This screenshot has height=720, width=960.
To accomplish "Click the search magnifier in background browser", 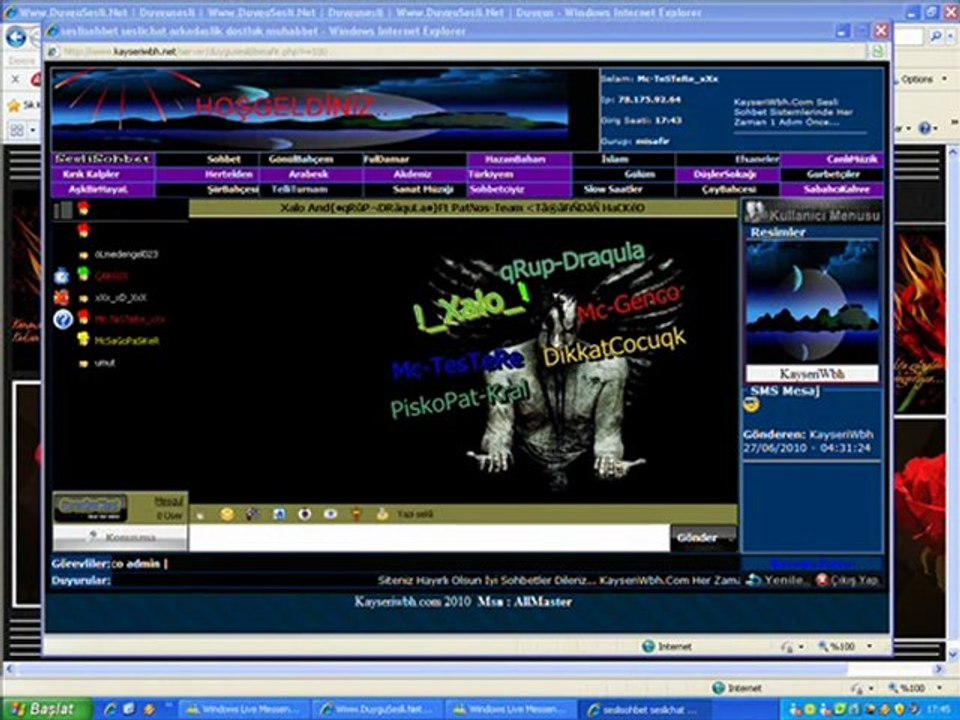I will point(936,37).
